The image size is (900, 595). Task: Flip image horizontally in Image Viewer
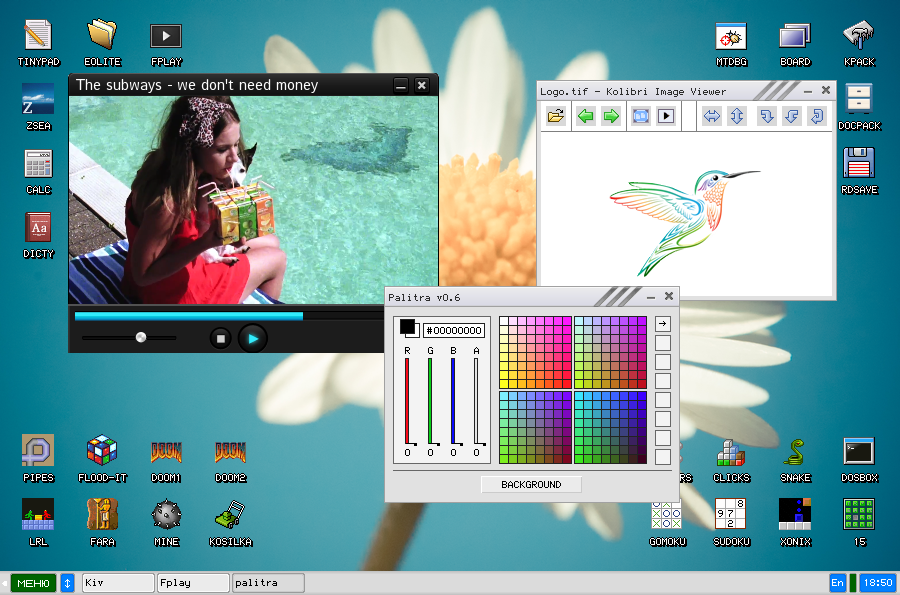[x=712, y=117]
